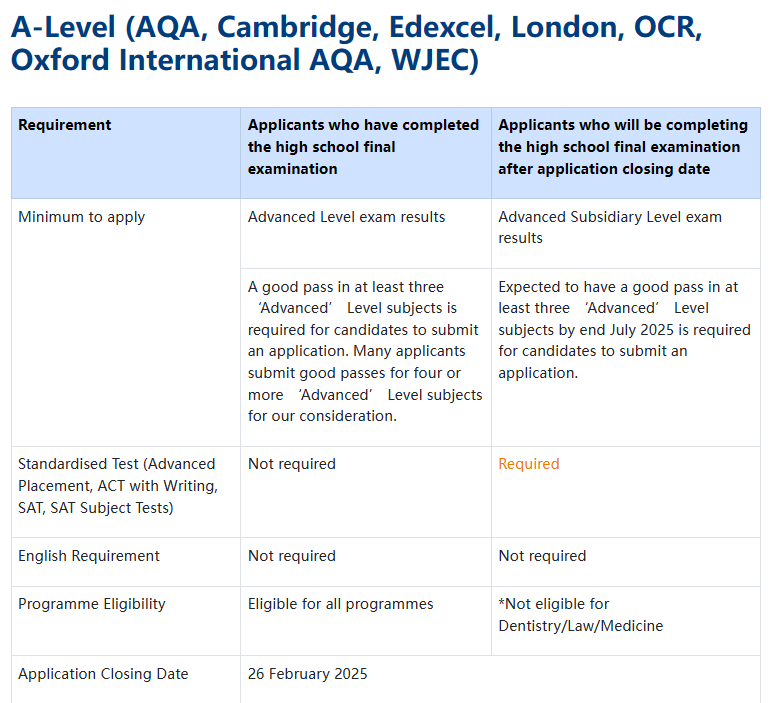Click the Requirement column header
Image resolution: width=770 pixels, height=703 pixels.
tap(65, 125)
